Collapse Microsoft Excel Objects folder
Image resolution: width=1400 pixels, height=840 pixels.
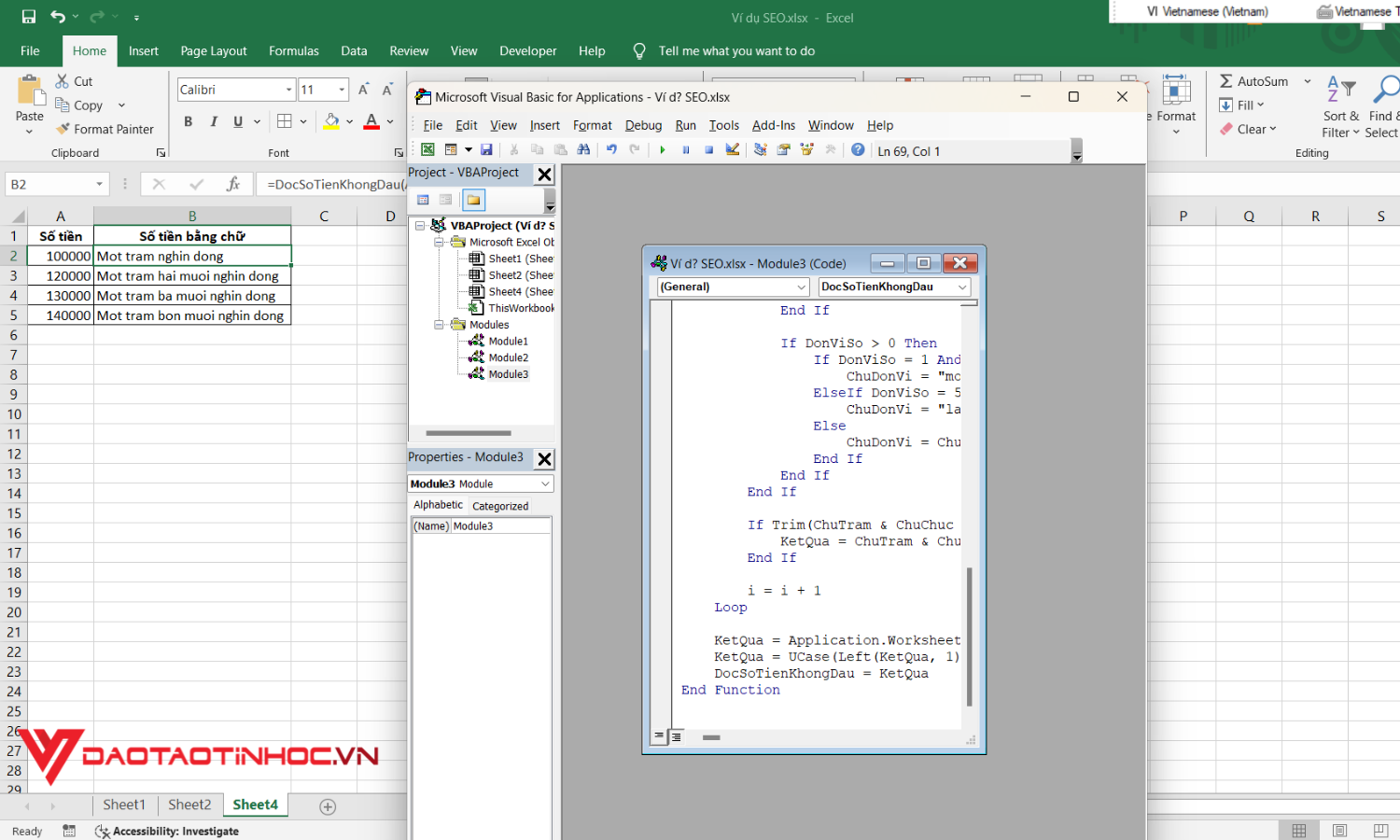pos(439,242)
